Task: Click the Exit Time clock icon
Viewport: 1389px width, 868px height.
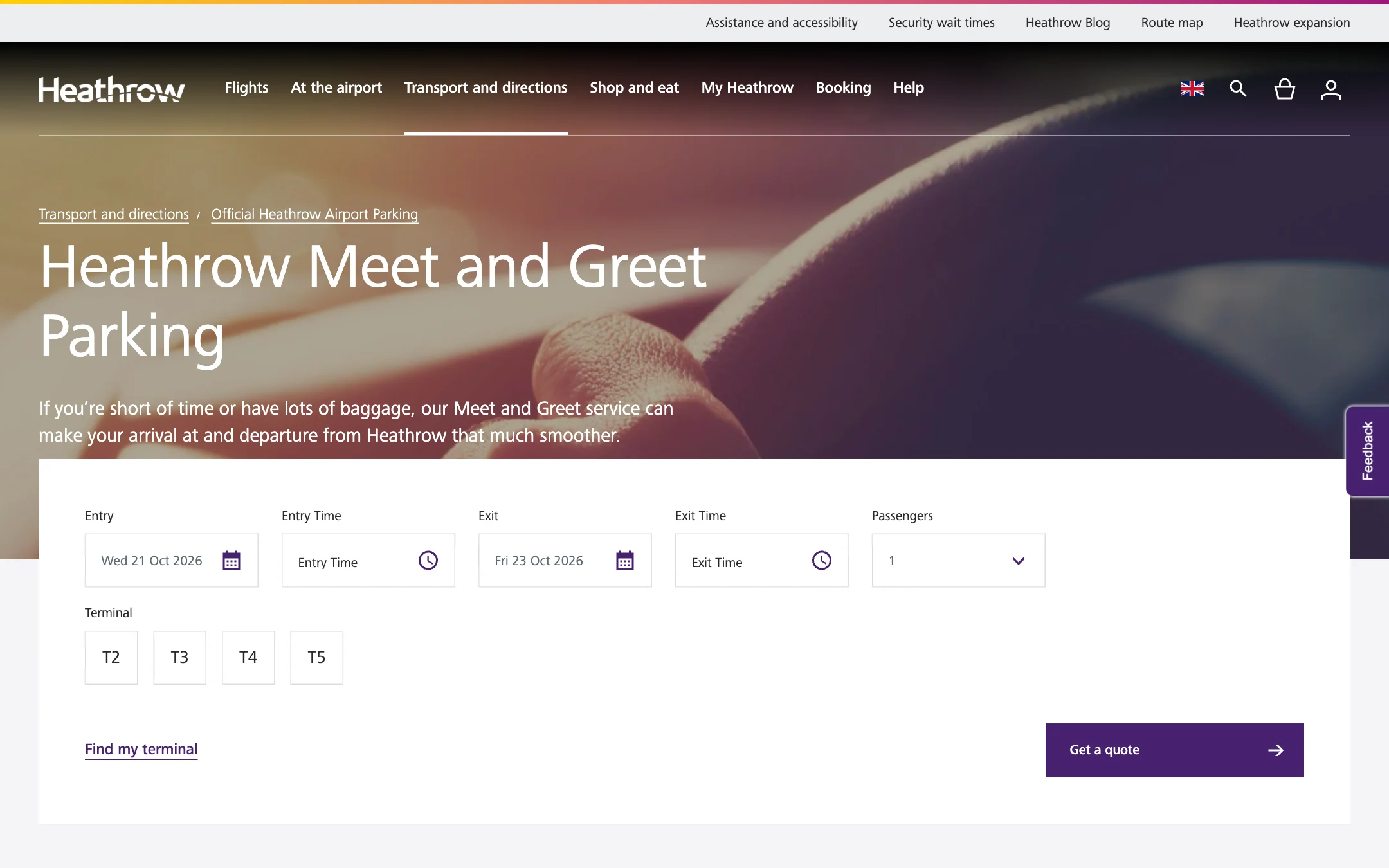Action: coord(822,561)
